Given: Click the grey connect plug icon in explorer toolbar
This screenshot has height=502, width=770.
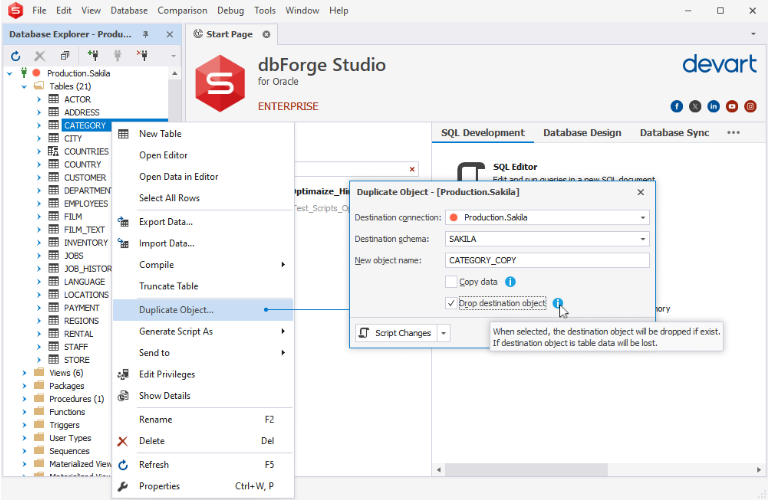Looking at the screenshot, I should (x=117, y=56).
